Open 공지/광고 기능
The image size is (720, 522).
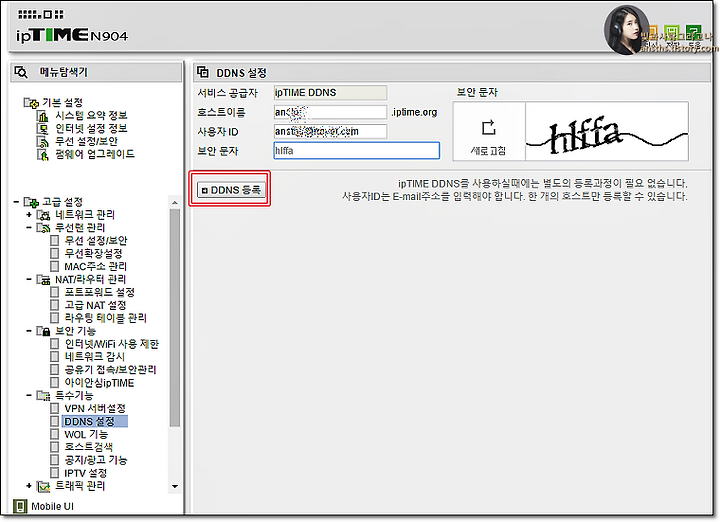click(96, 460)
